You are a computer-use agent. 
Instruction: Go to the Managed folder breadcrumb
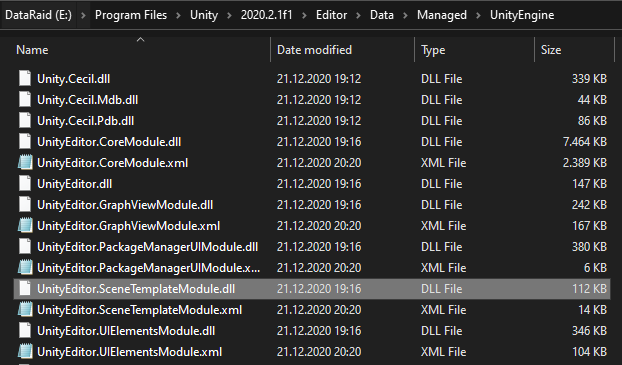tap(442, 15)
